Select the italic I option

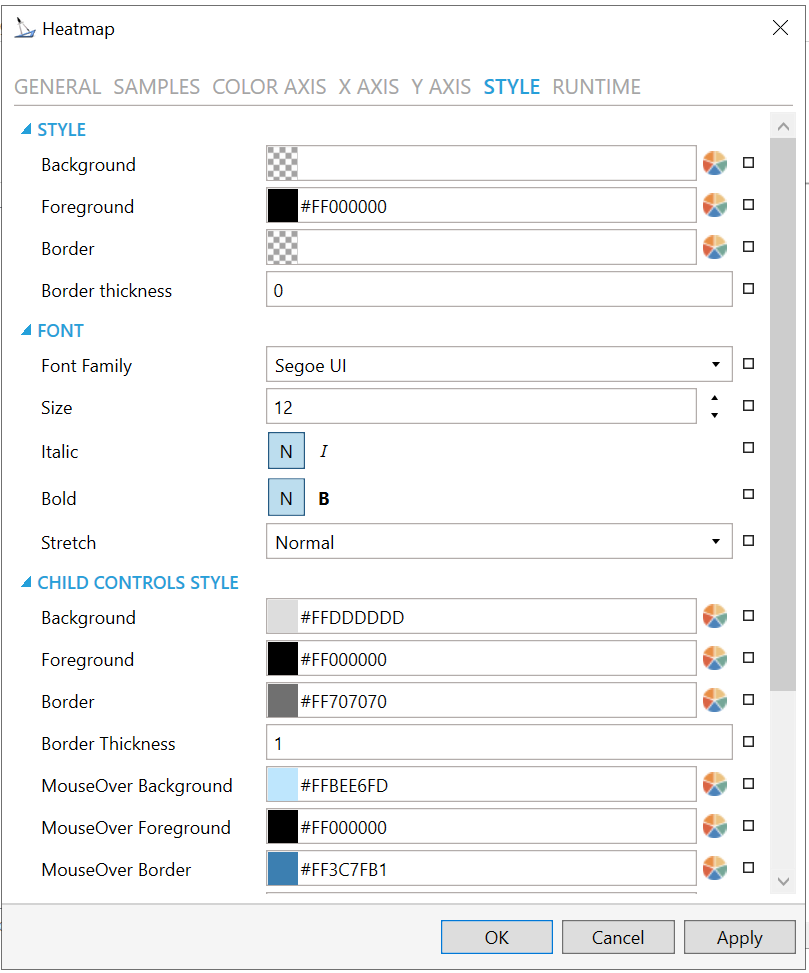(324, 451)
